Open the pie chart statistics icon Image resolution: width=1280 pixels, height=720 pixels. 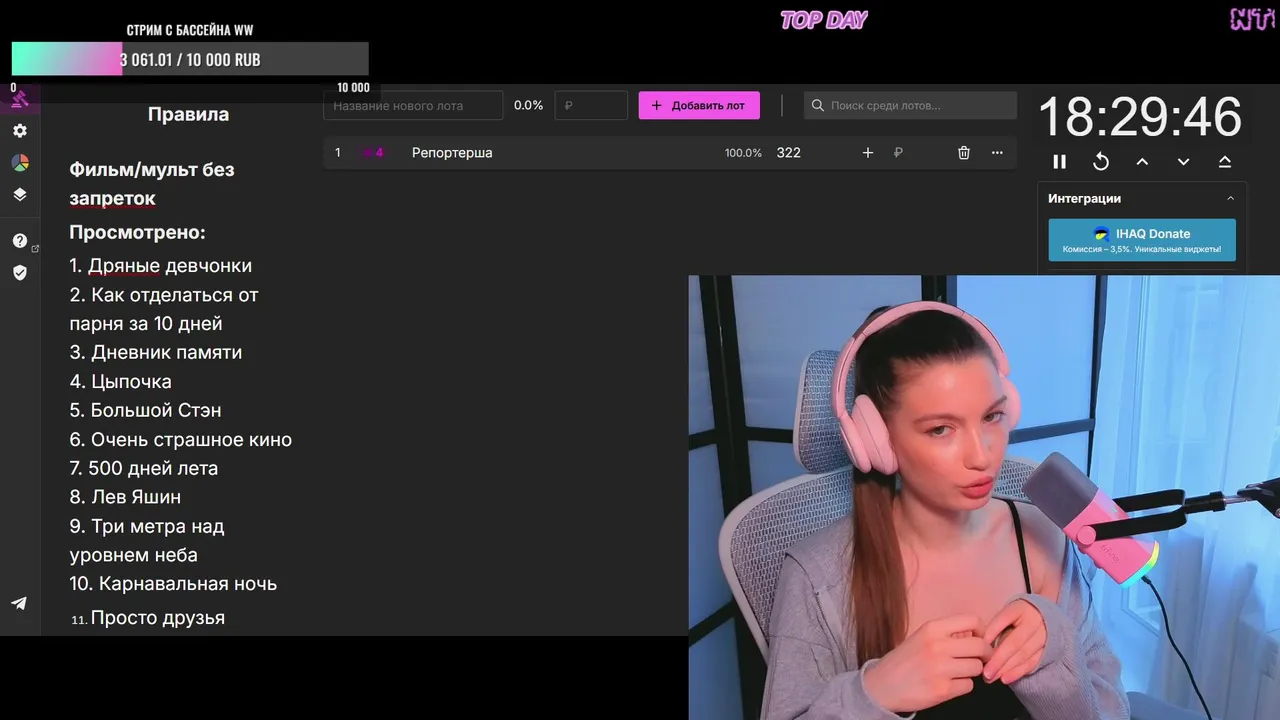[20, 163]
